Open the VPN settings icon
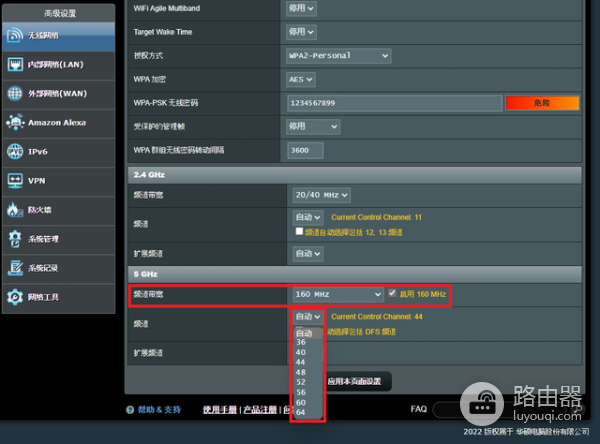Screen dimensions: 600x444 pyautogui.click(x=15, y=181)
